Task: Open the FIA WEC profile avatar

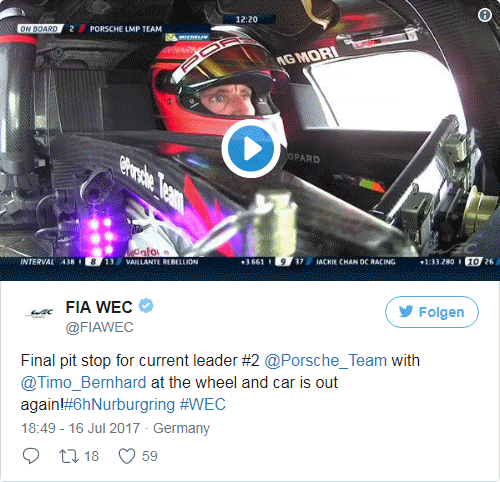Action: 39,312
